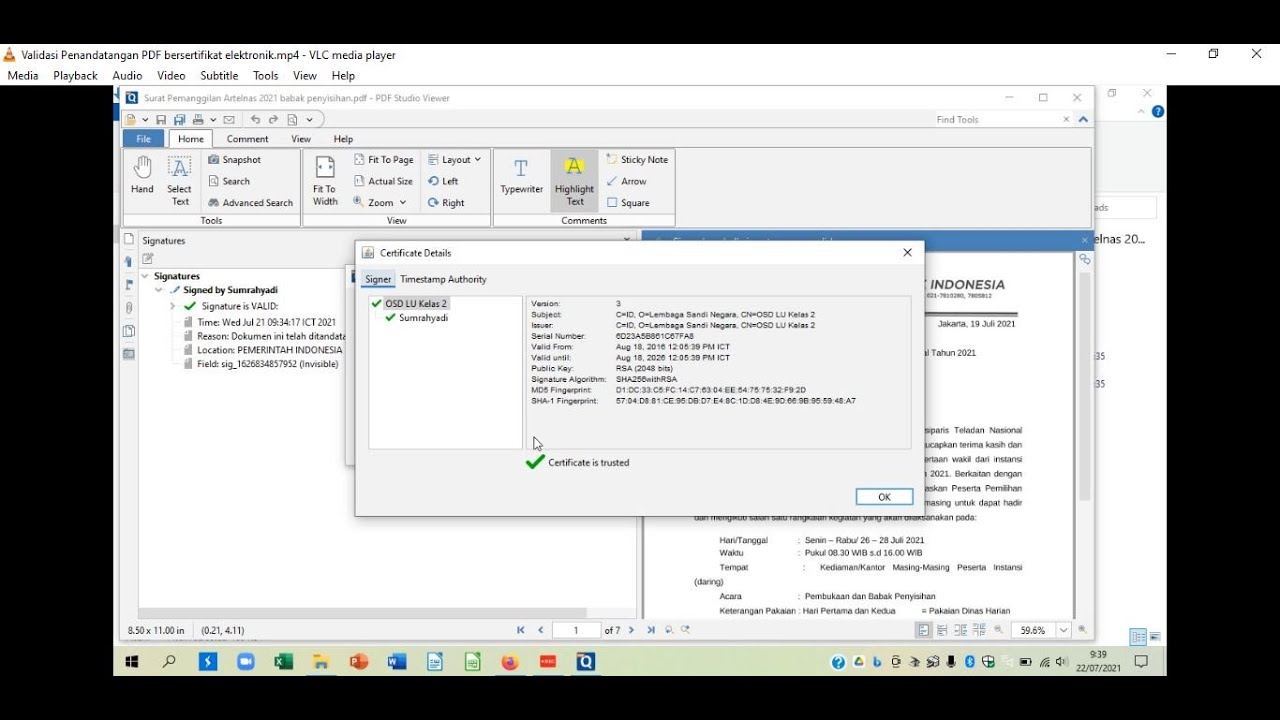Viewport: 1280px width, 720px height.
Task: Switch to Timestamp Authority tab
Action: coord(444,279)
